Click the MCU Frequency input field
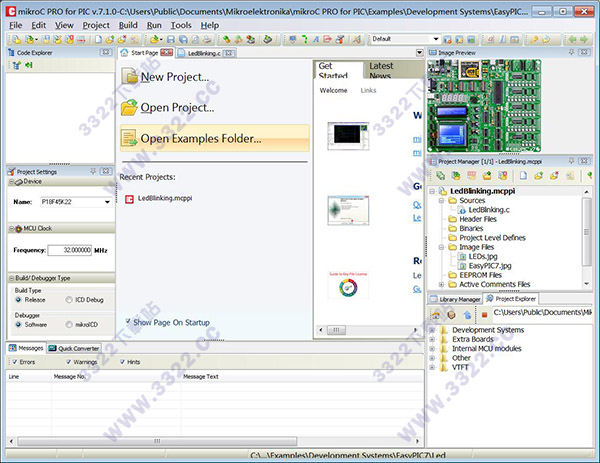 coord(70,250)
